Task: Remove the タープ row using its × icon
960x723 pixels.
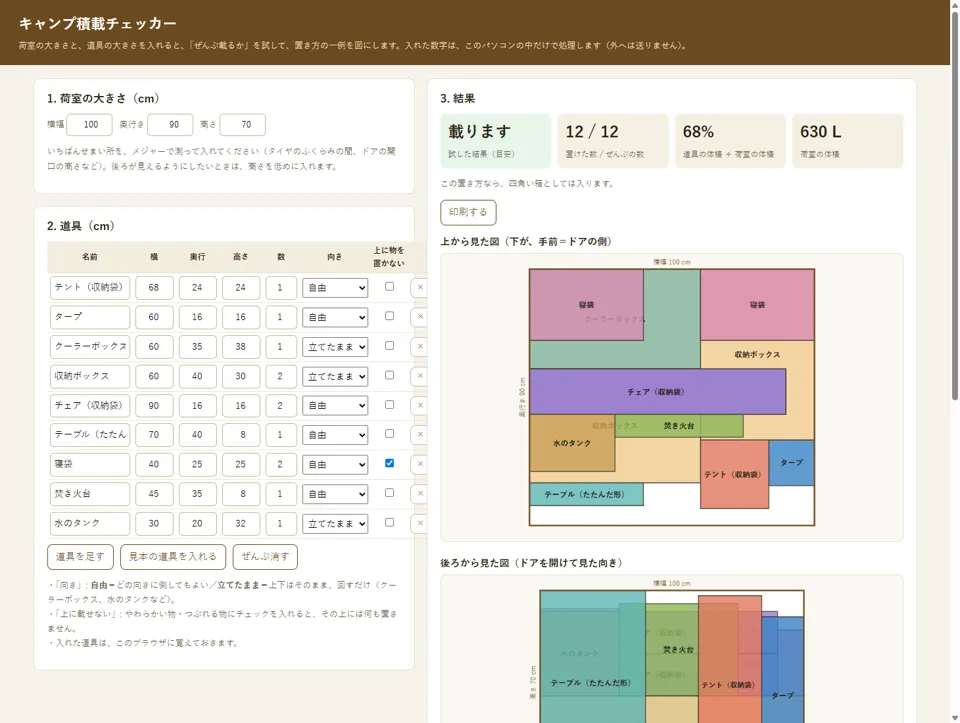Action: [419, 317]
